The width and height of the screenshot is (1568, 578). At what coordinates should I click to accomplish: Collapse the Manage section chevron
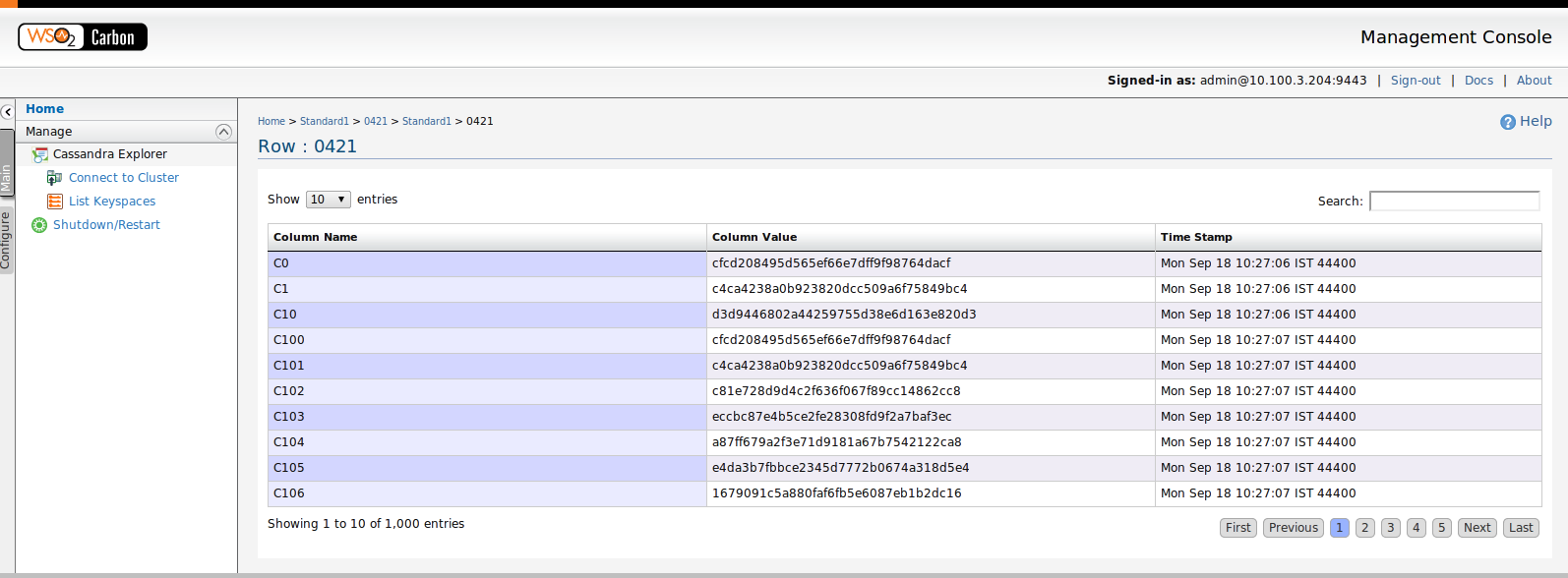point(223,132)
